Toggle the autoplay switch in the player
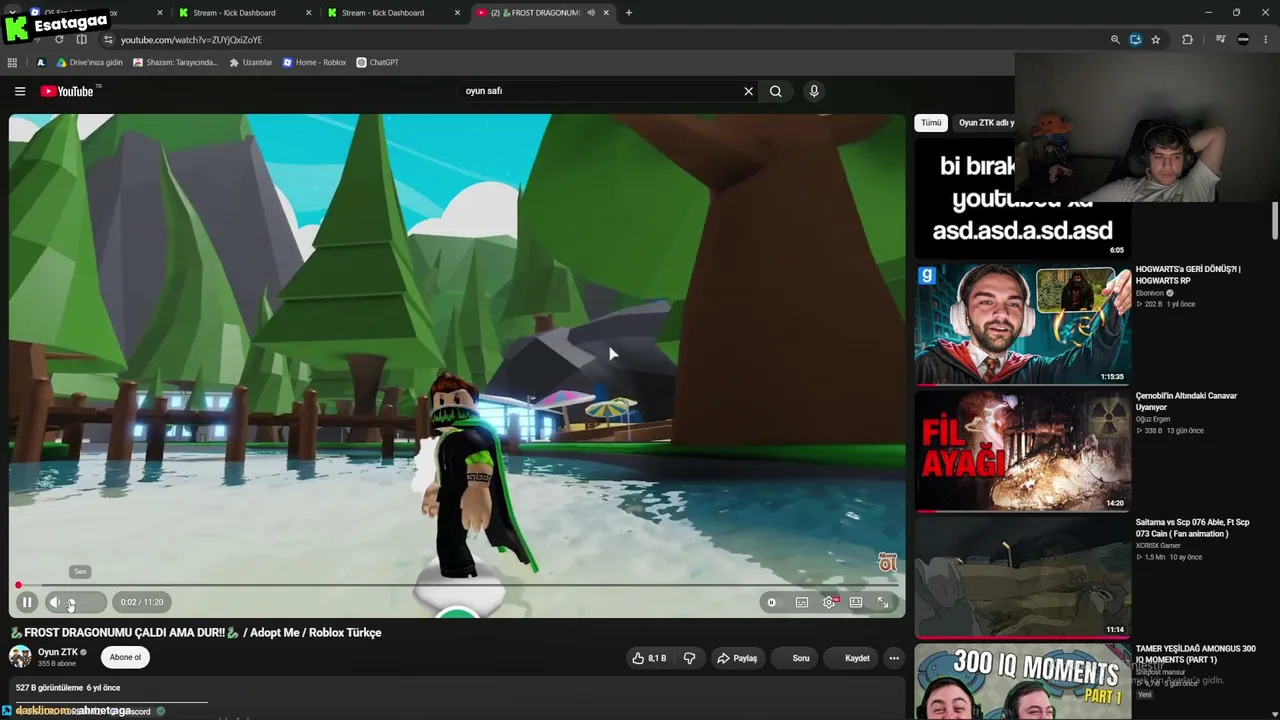1280x720 pixels. pyautogui.click(x=771, y=602)
